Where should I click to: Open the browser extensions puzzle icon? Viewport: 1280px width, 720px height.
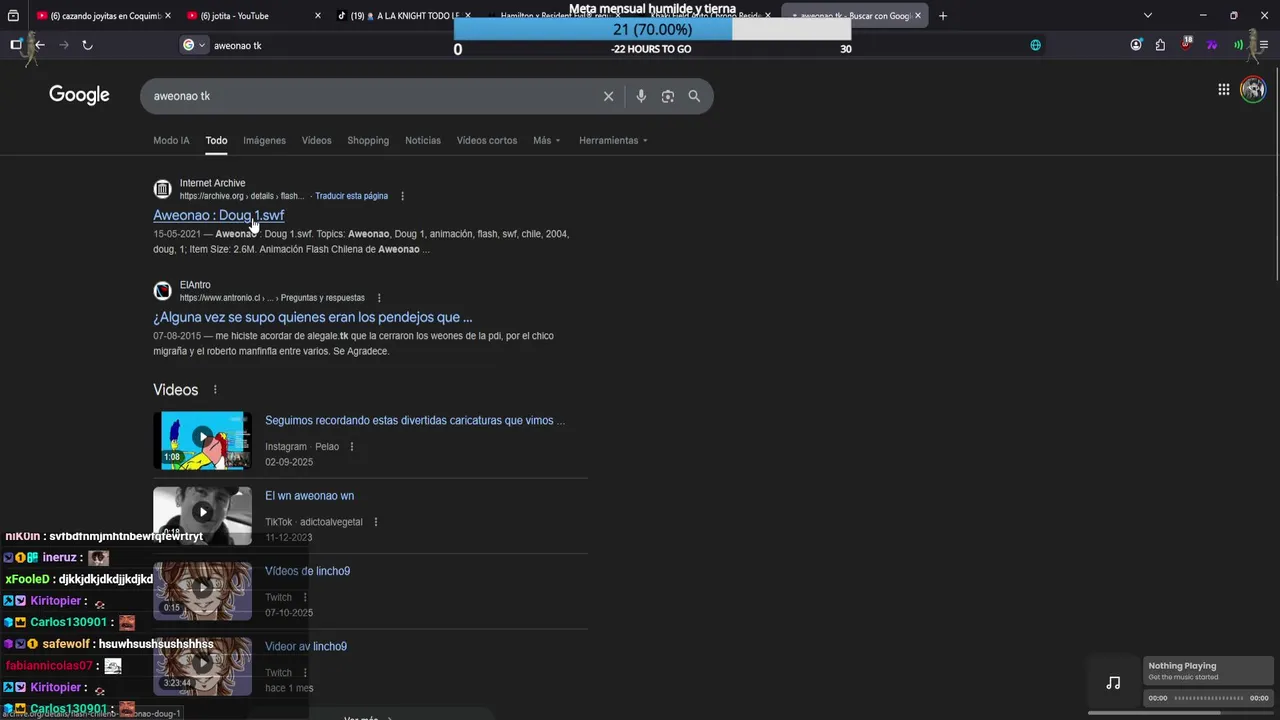click(x=1160, y=45)
